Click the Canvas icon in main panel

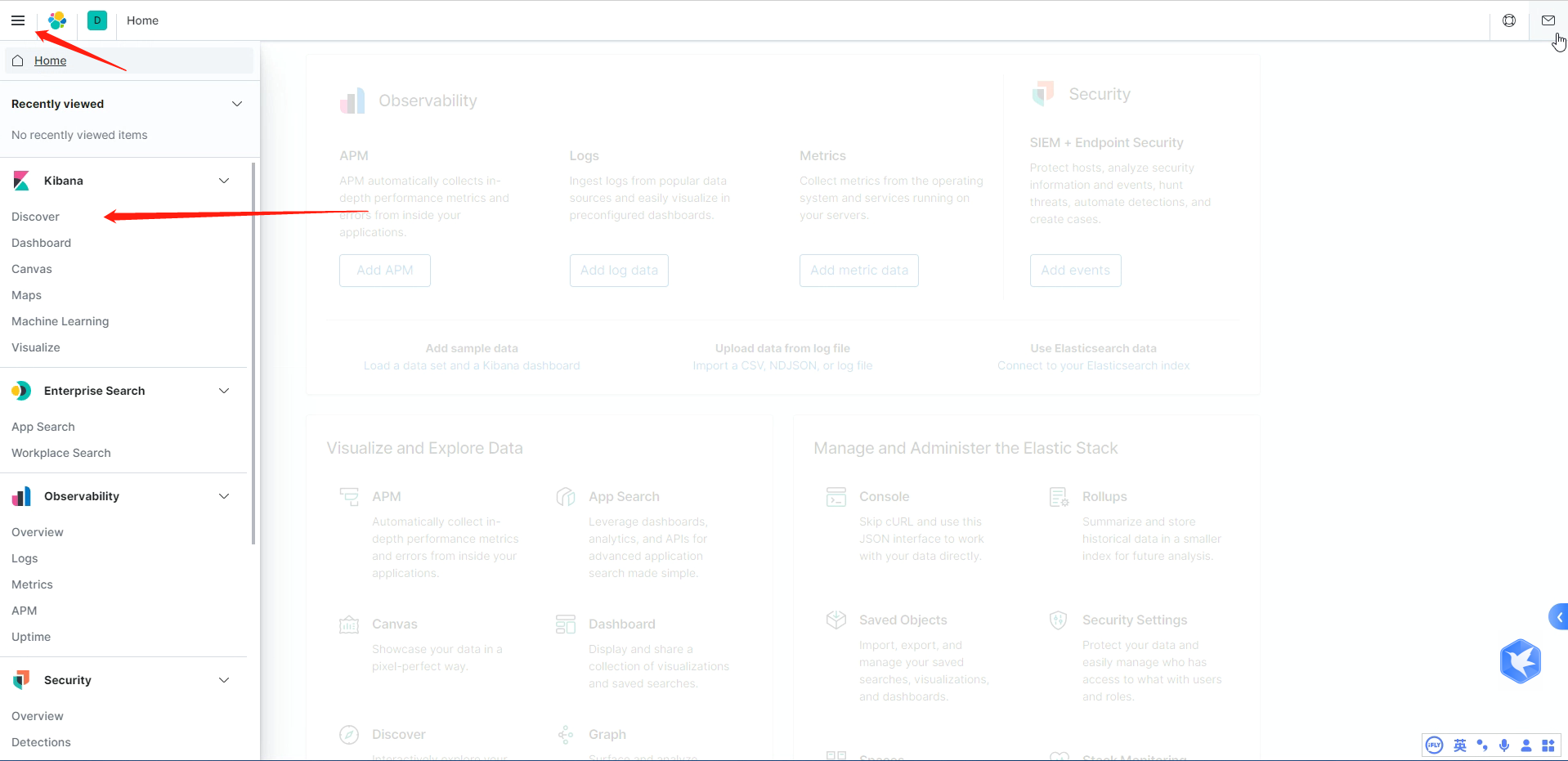349,624
